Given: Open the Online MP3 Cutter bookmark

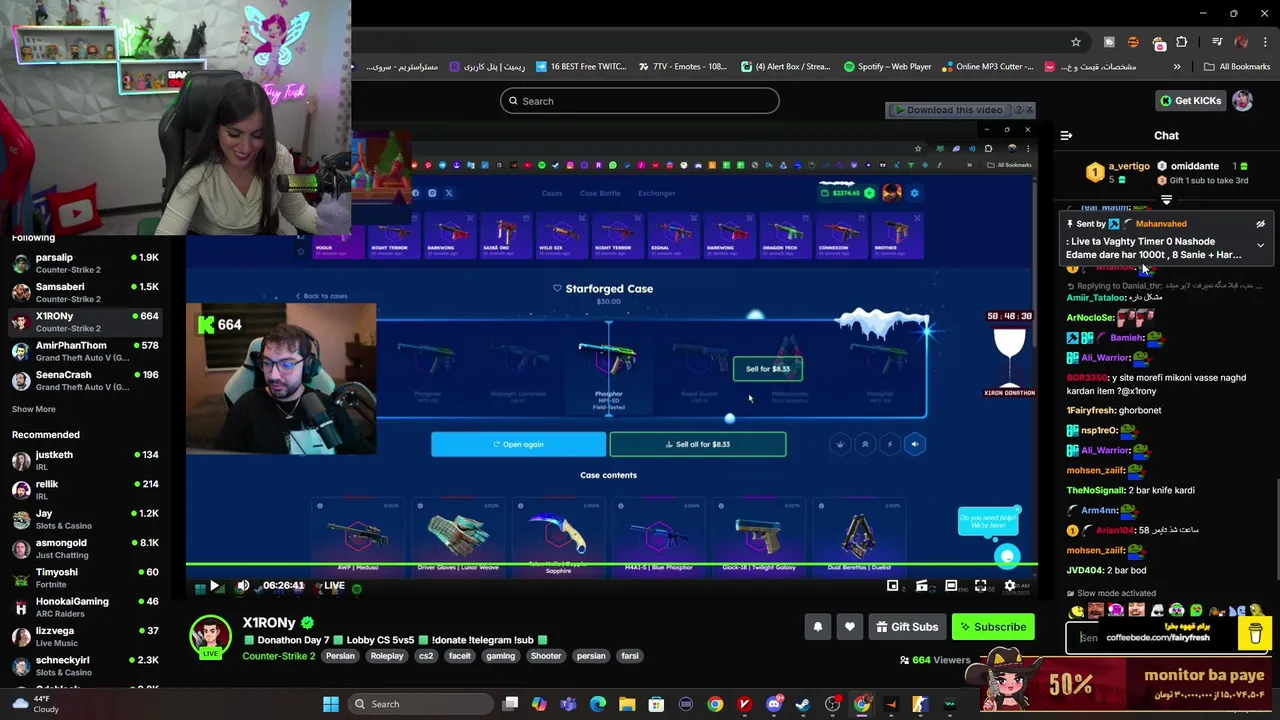Looking at the screenshot, I should click(x=988, y=67).
